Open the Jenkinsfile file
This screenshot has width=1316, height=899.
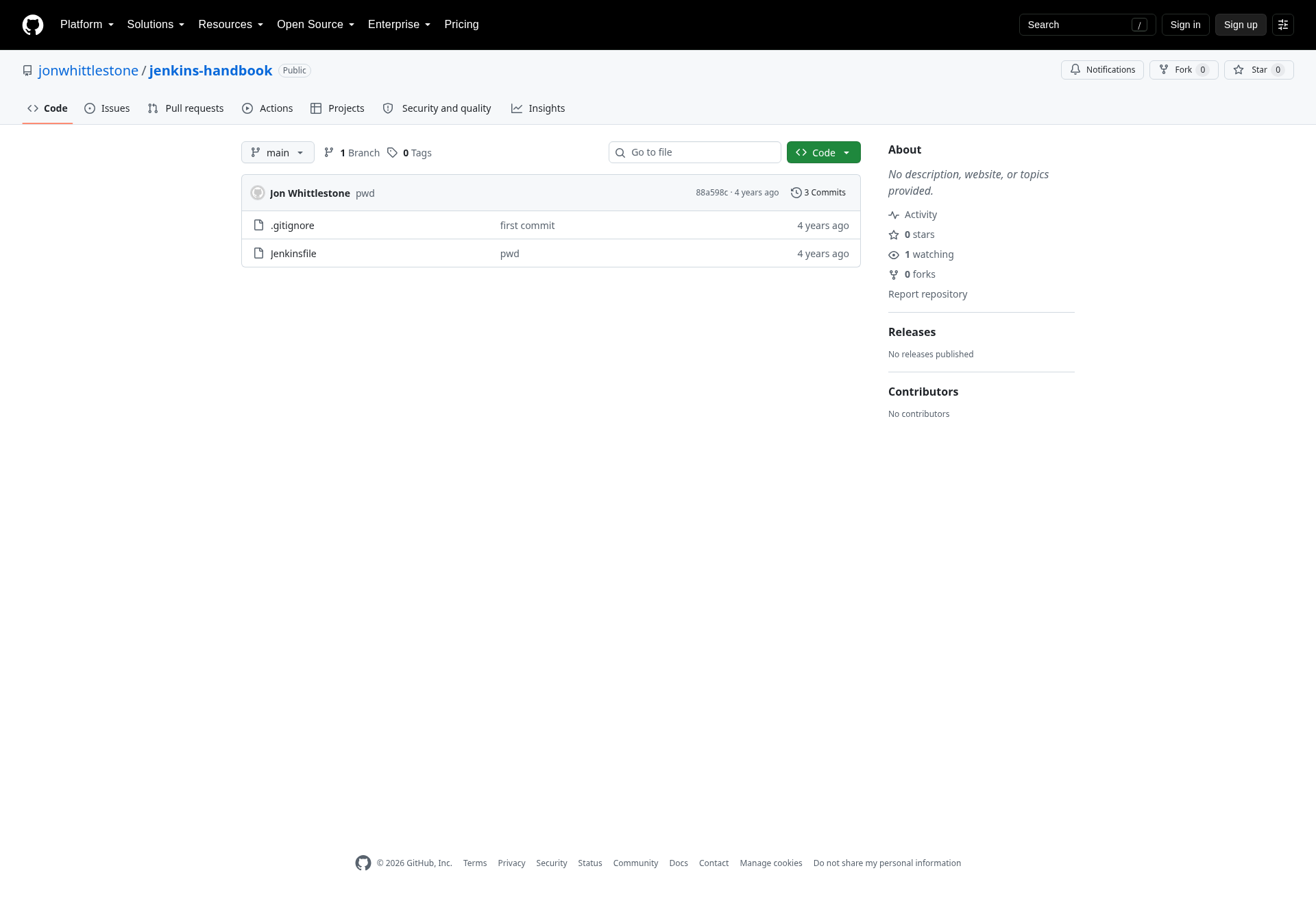pos(293,254)
